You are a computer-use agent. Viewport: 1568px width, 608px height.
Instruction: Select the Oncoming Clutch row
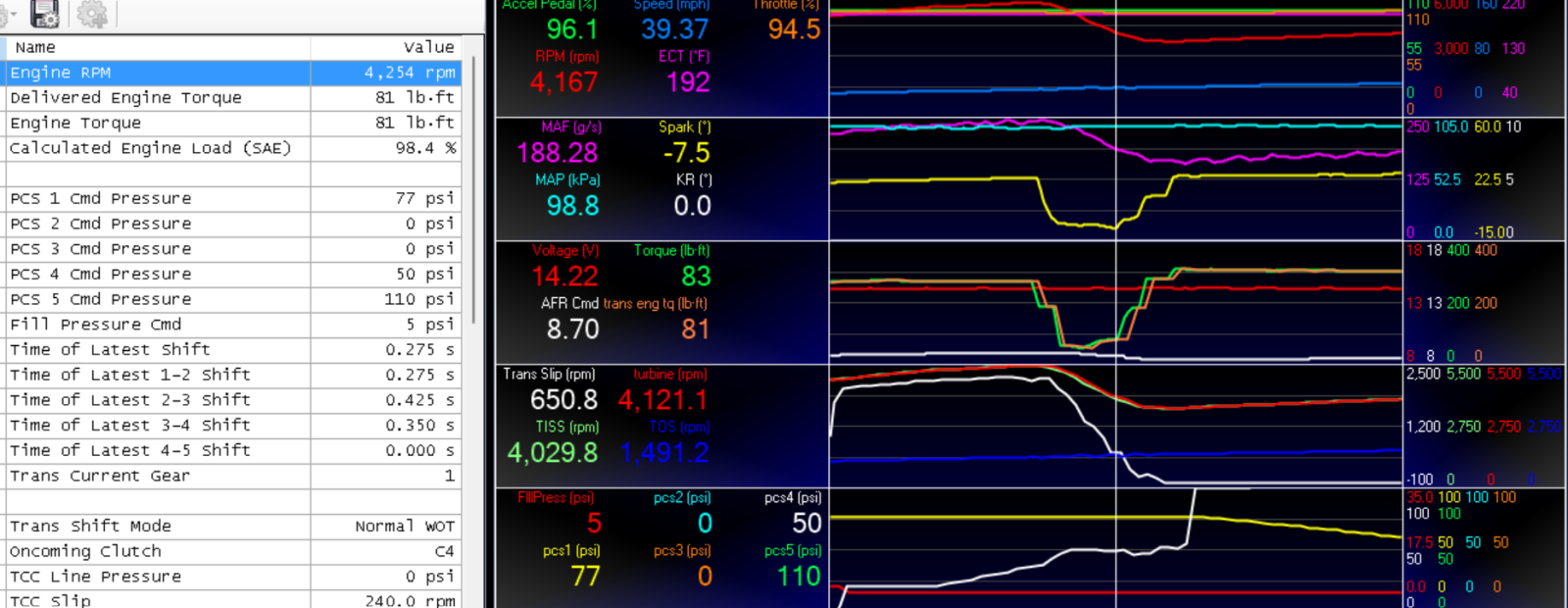pyautogui.click(x=233, y=551)
